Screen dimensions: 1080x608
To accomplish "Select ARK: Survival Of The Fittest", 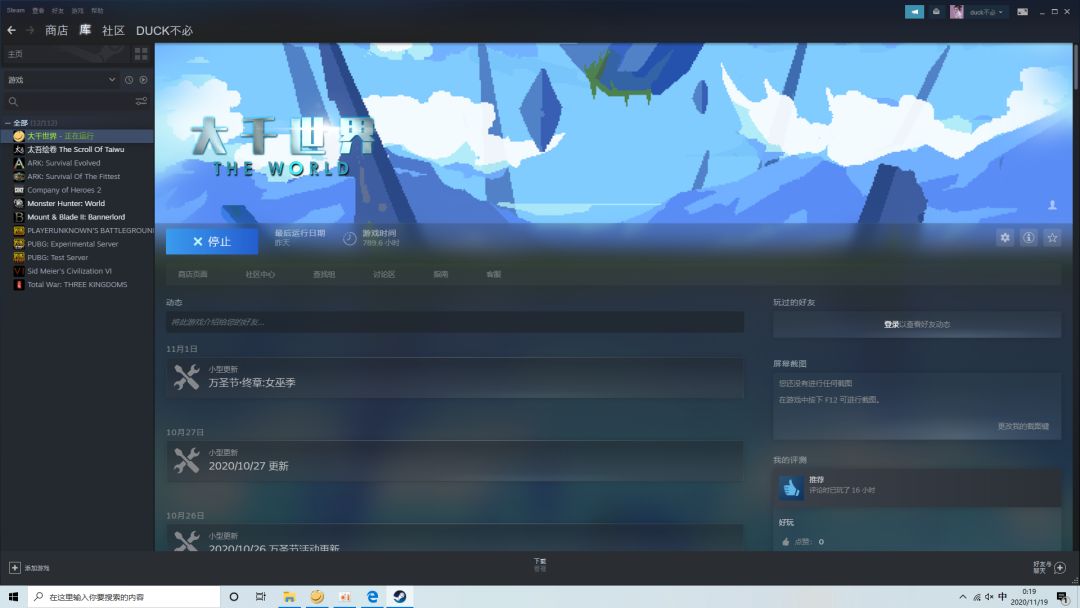I will point(77,176).
